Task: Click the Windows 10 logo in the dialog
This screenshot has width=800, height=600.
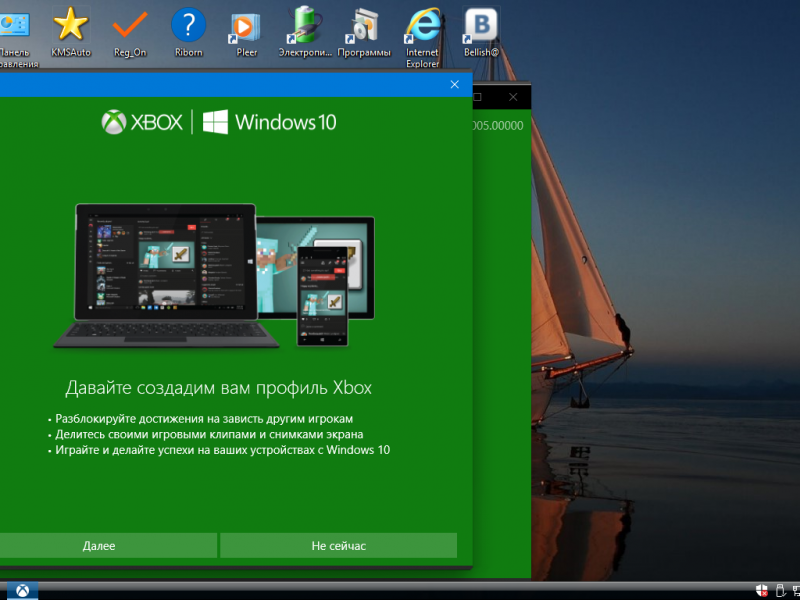Action: tap(269, 122)
